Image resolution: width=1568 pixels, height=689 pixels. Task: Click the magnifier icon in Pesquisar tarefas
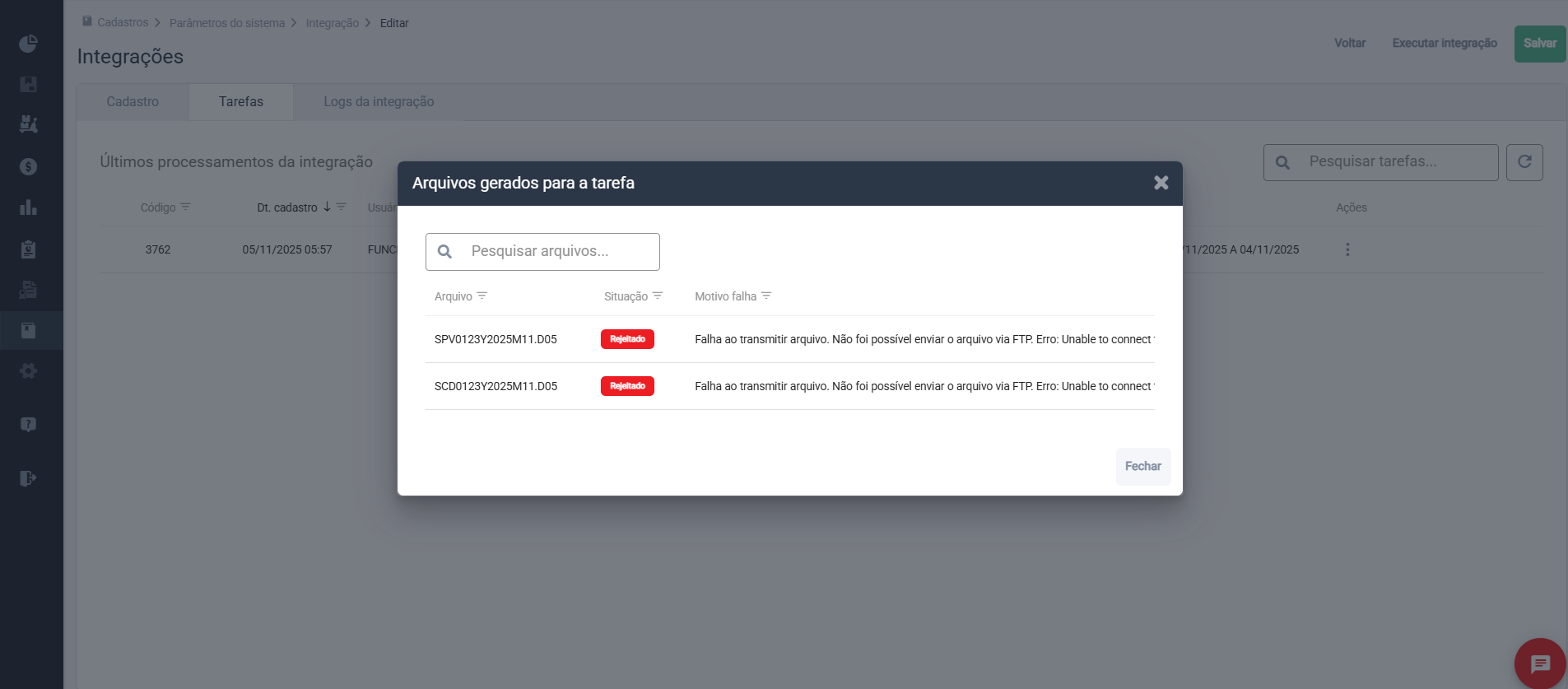[1282, 163]
